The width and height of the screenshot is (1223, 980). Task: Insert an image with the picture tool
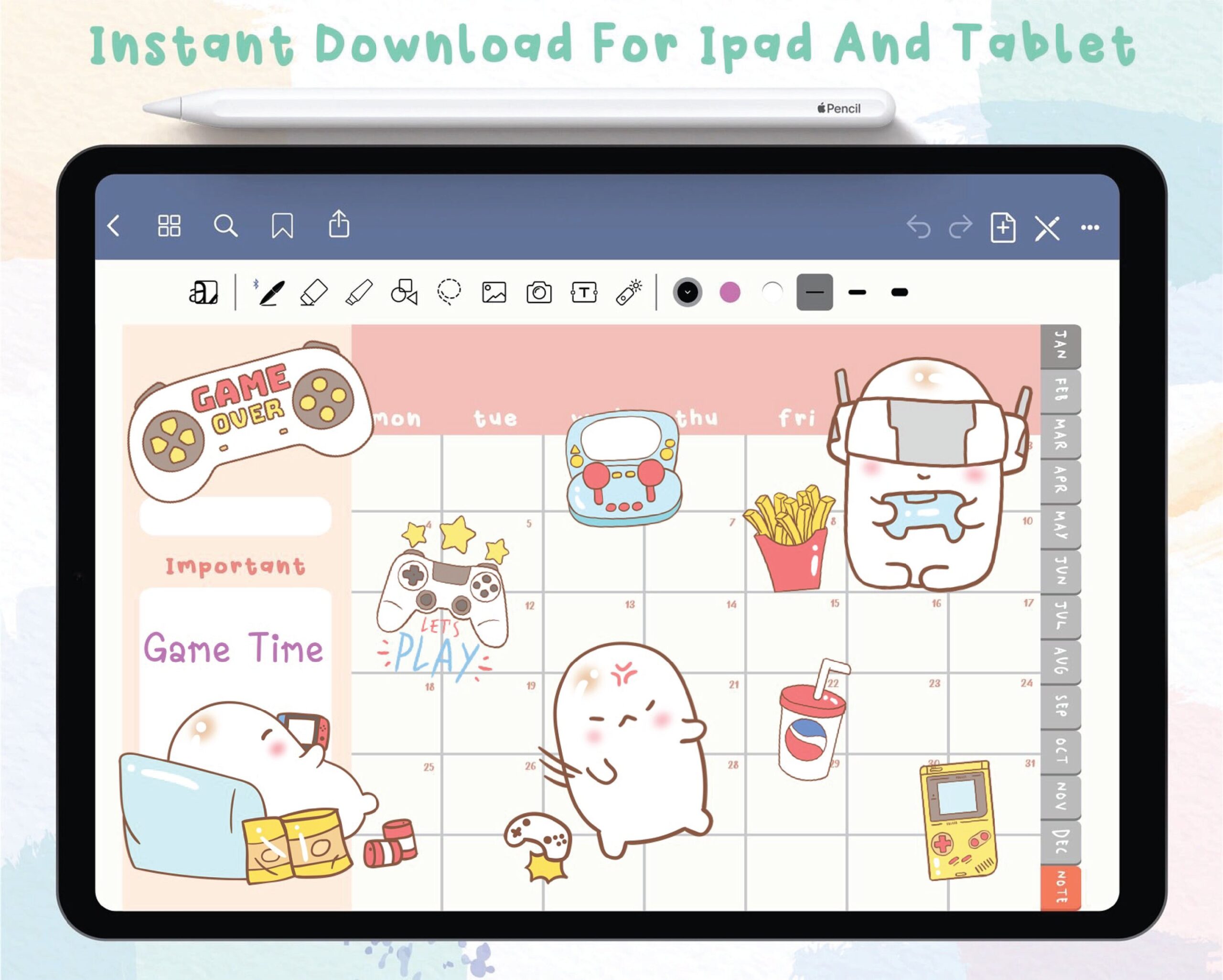pos(494,293)
